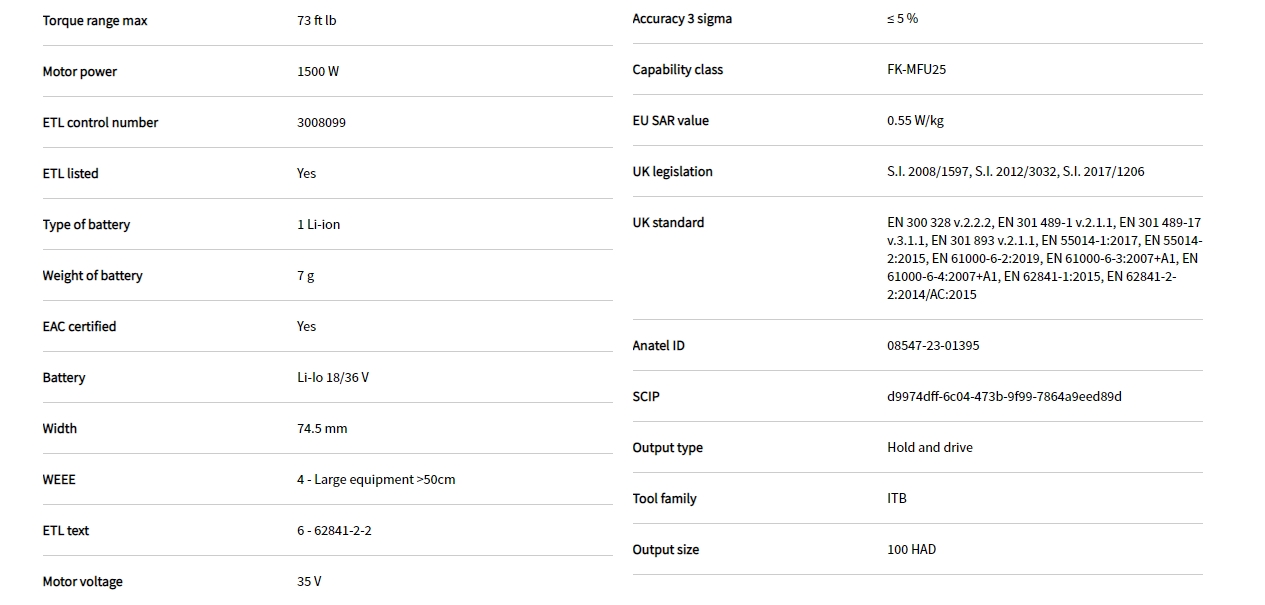This screenshot has height=605, width=1265.
Task: Click the 0.55 W/kg SAR value
Action: [x=915, y=121]
